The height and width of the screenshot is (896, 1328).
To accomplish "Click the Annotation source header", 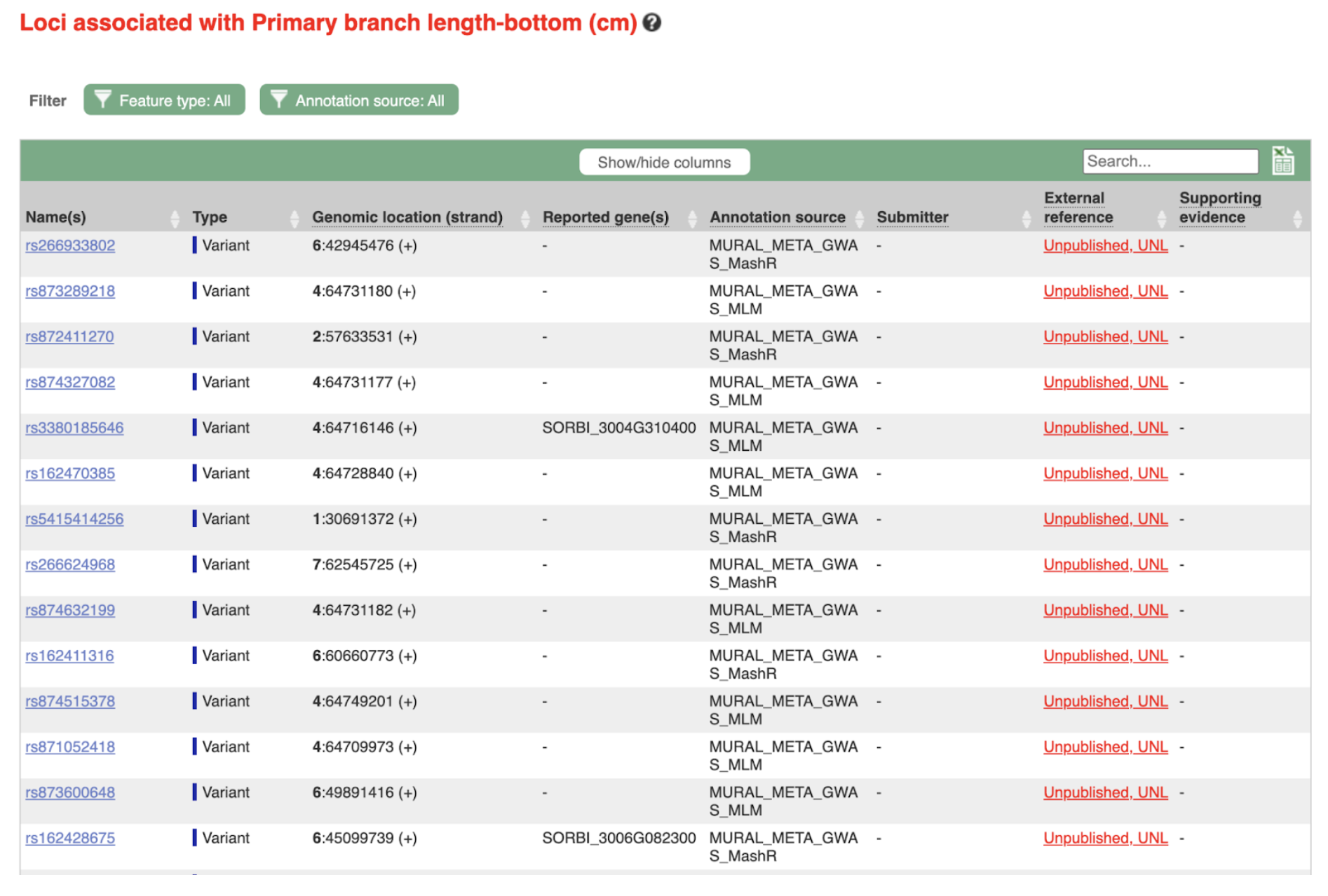I will point(778,217).
